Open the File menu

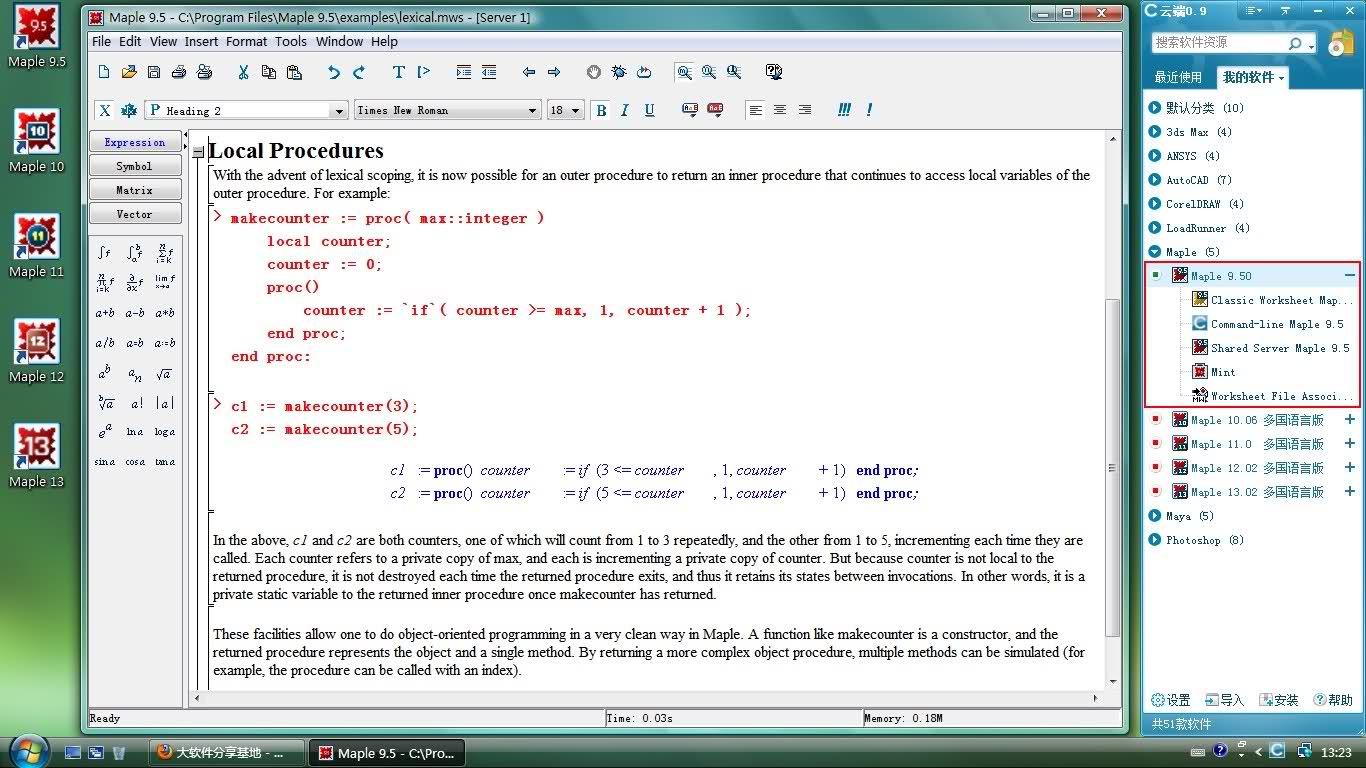[101, 41]
